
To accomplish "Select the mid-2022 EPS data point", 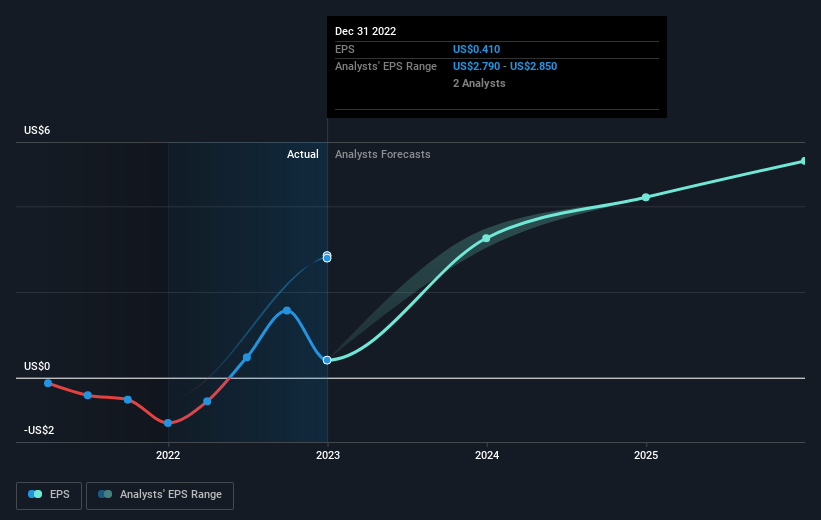I will click(x=247, y=358).
